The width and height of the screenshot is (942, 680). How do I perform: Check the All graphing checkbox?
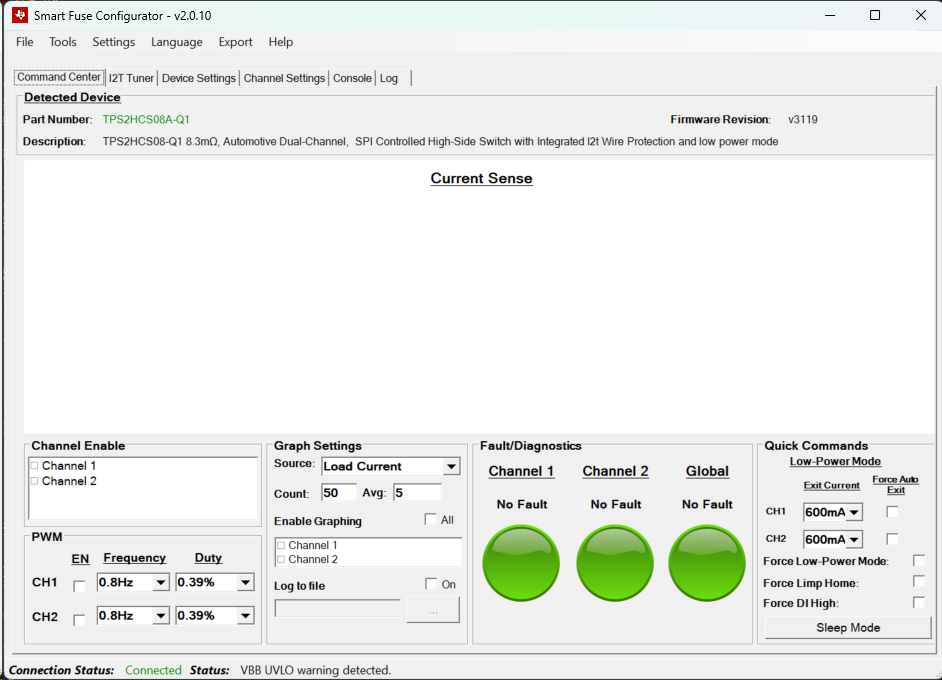(430, 520)
